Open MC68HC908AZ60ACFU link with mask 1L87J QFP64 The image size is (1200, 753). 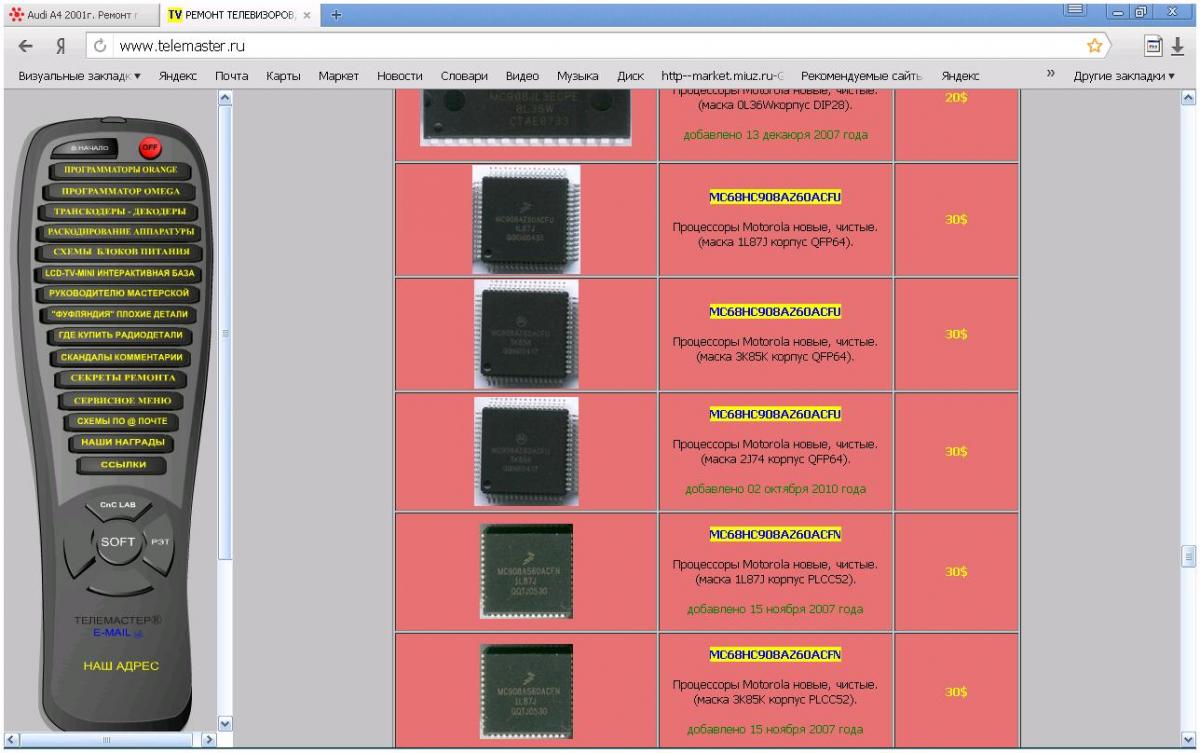(775, 195)
